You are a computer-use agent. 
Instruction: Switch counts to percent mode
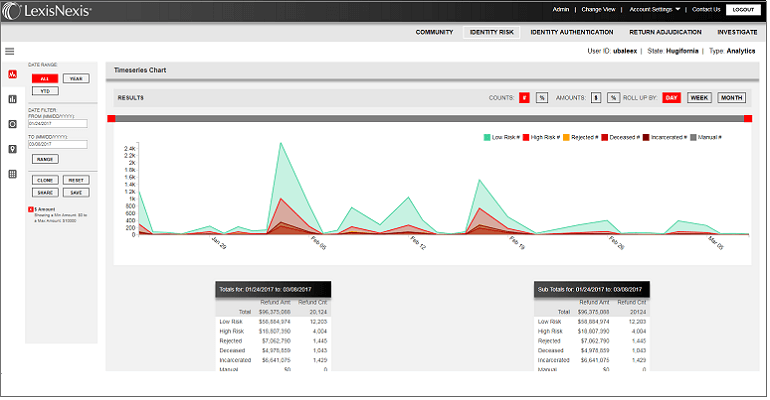tap(541, 98)
